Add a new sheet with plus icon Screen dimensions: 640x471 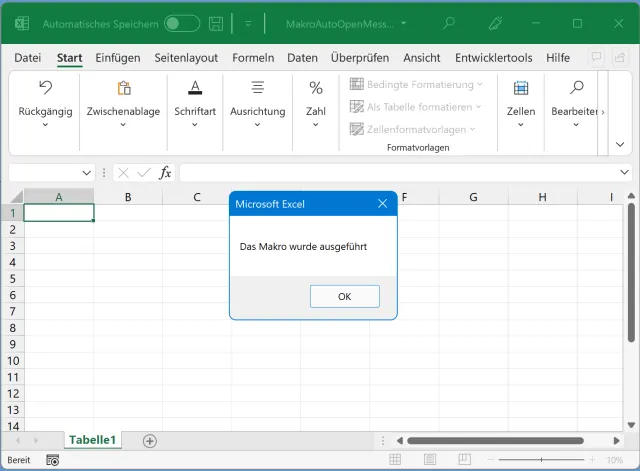[150, 440]
